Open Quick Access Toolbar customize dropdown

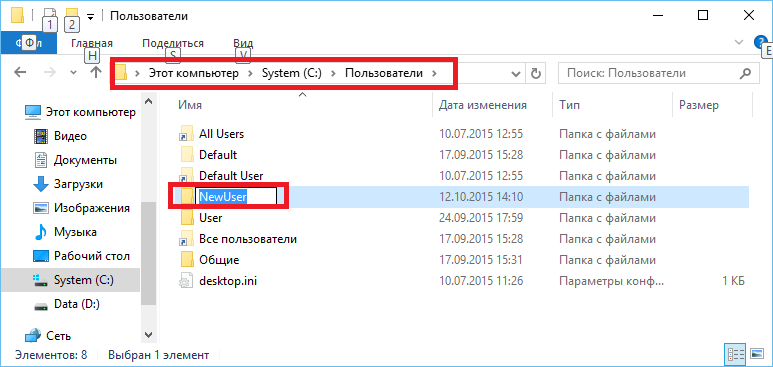90,16
